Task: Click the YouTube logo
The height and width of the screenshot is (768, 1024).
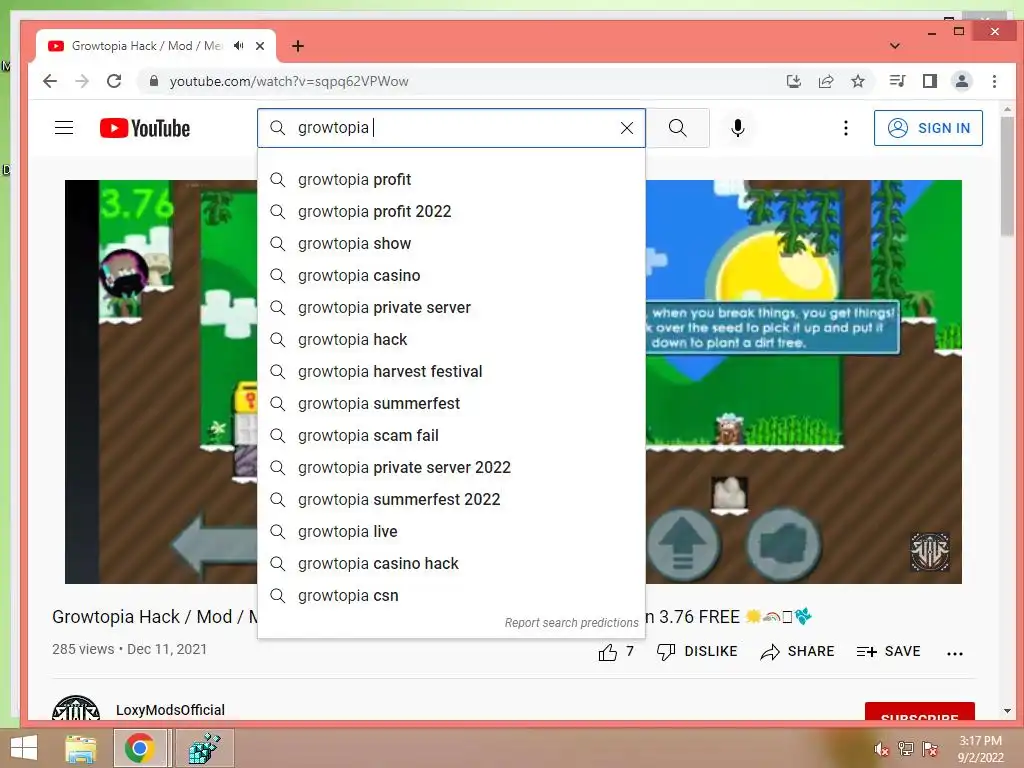Action: tap(145, 128)
